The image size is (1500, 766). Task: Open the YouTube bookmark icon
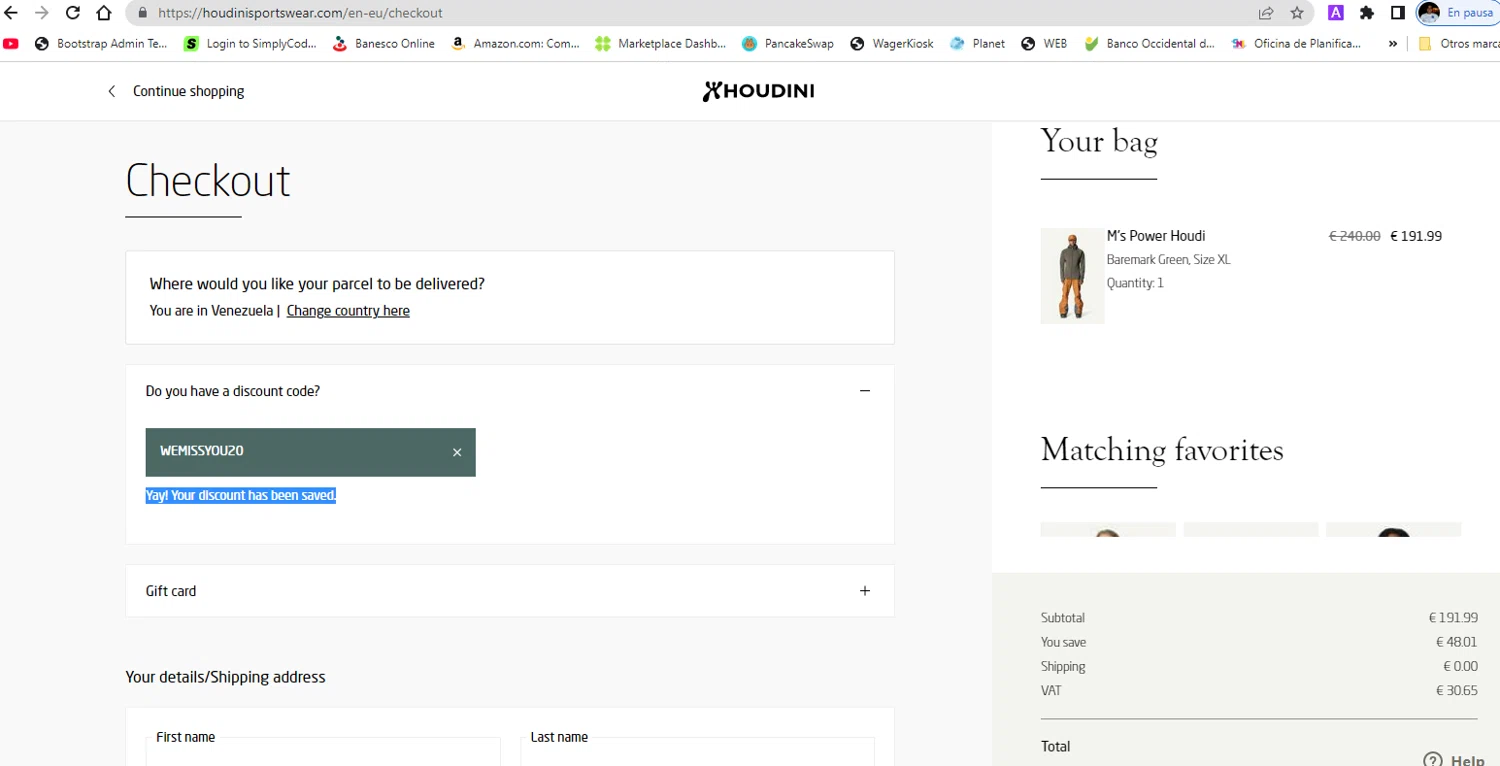pyautogui.click(x=11, y=44)
